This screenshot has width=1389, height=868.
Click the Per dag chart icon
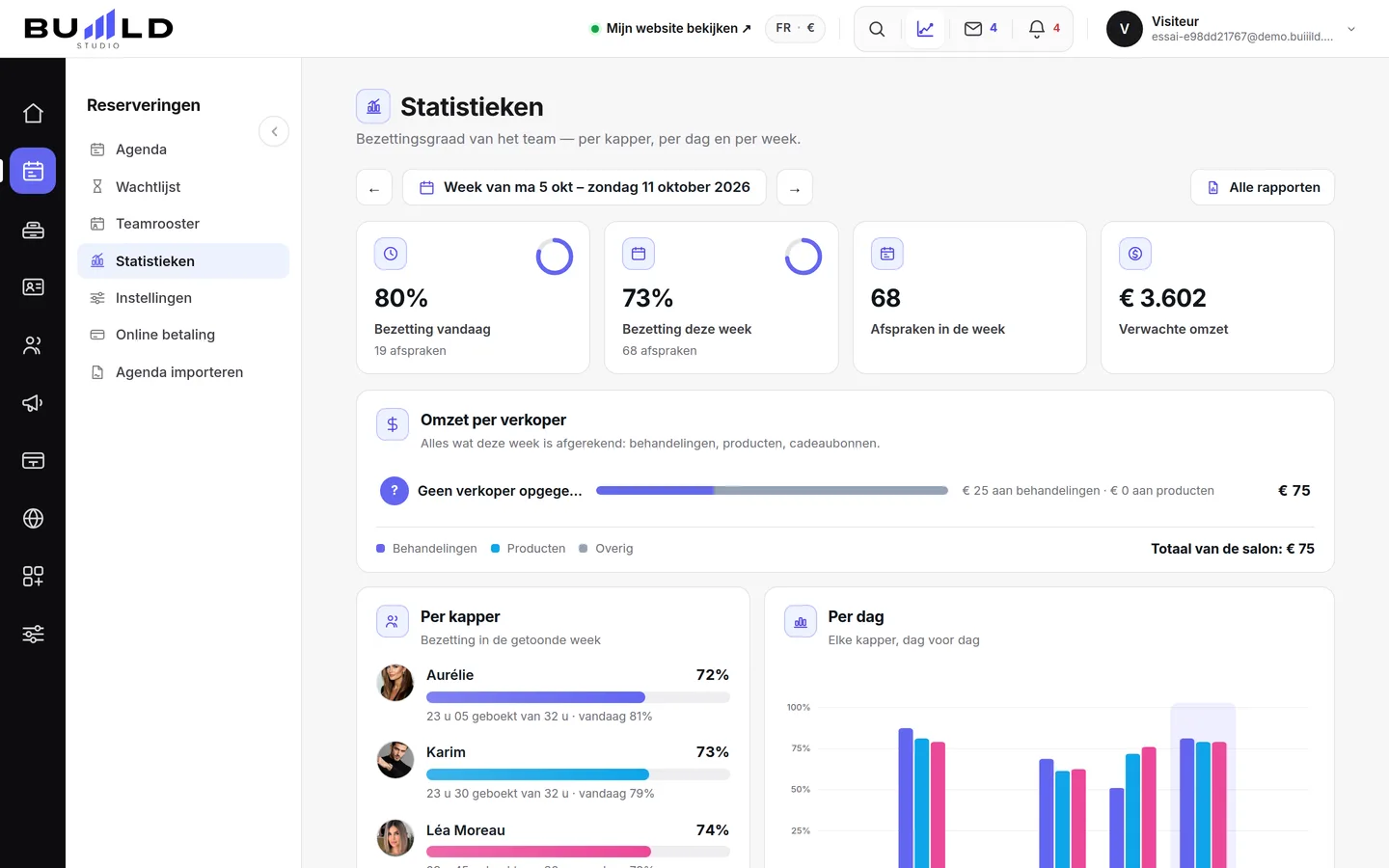tap(801, 622)
